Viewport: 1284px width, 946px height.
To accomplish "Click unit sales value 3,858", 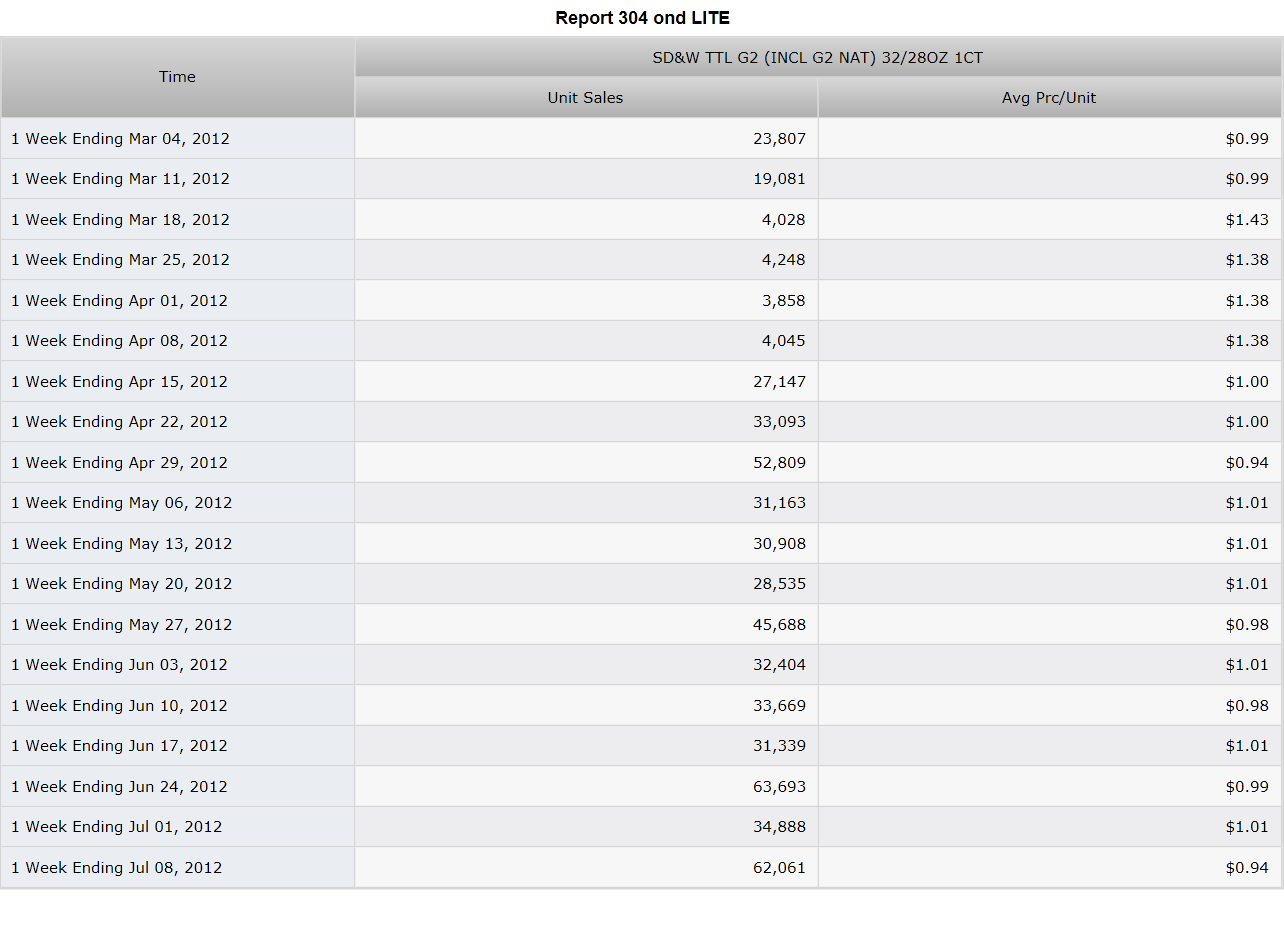I will tap(784, 301).
